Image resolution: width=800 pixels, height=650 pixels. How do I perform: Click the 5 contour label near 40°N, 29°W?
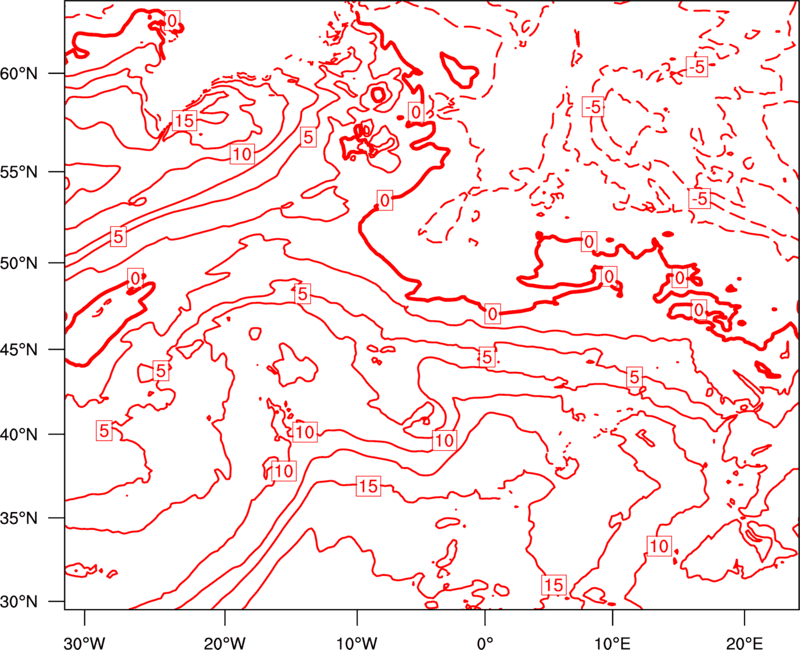click(104, 431)
